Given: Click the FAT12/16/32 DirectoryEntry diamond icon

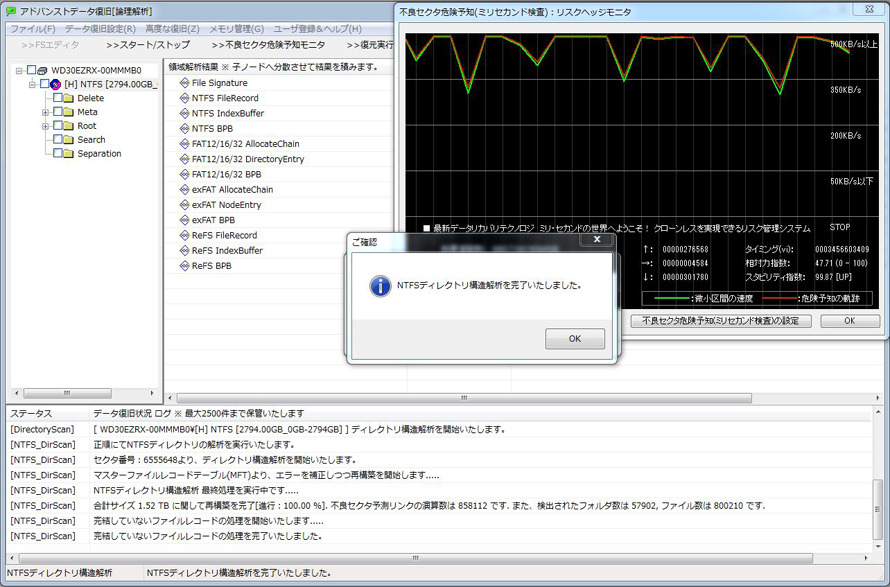Looking at the screenshot, I should 184,160.
